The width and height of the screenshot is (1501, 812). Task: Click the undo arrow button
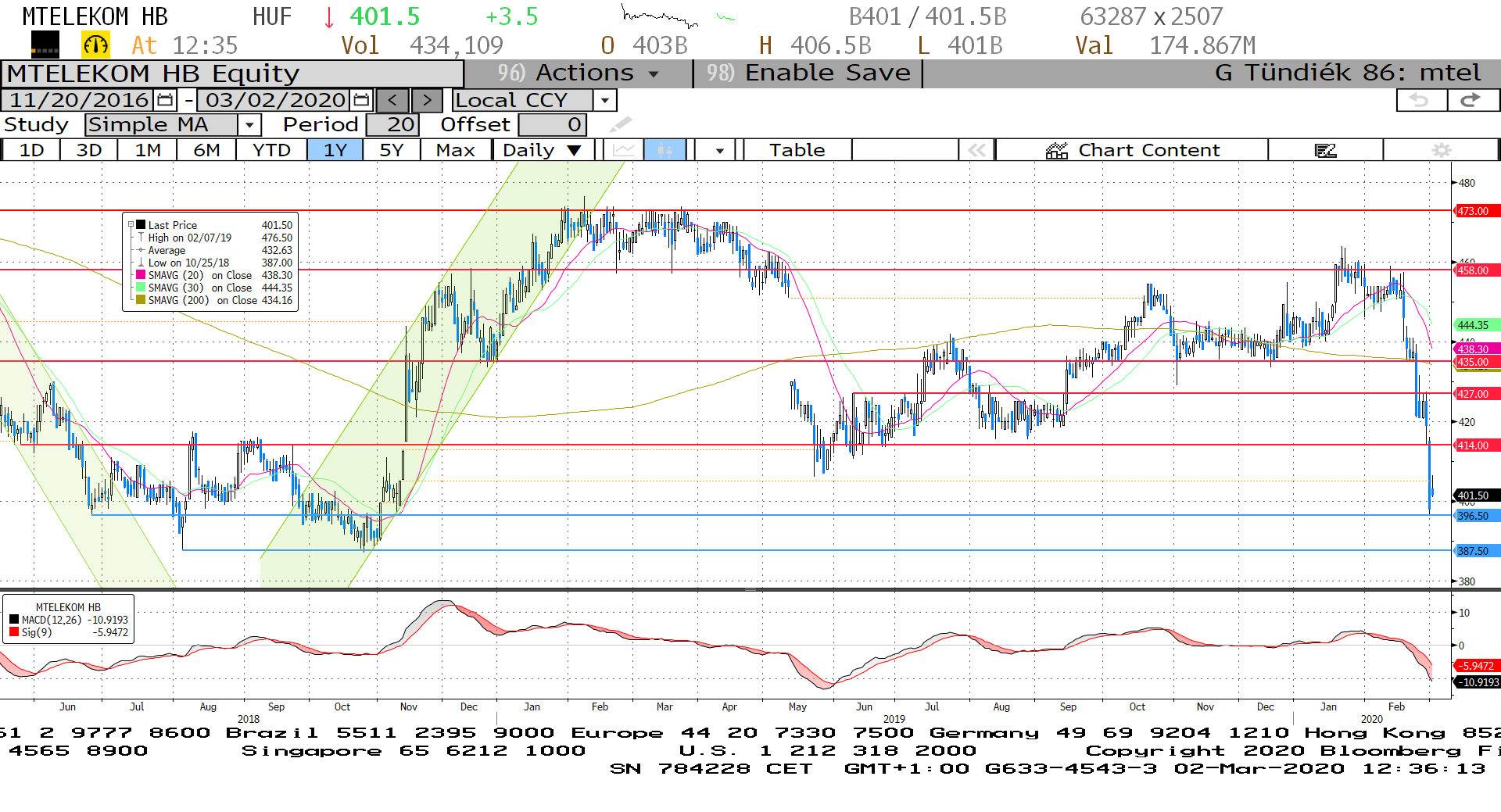(1420, 100)
